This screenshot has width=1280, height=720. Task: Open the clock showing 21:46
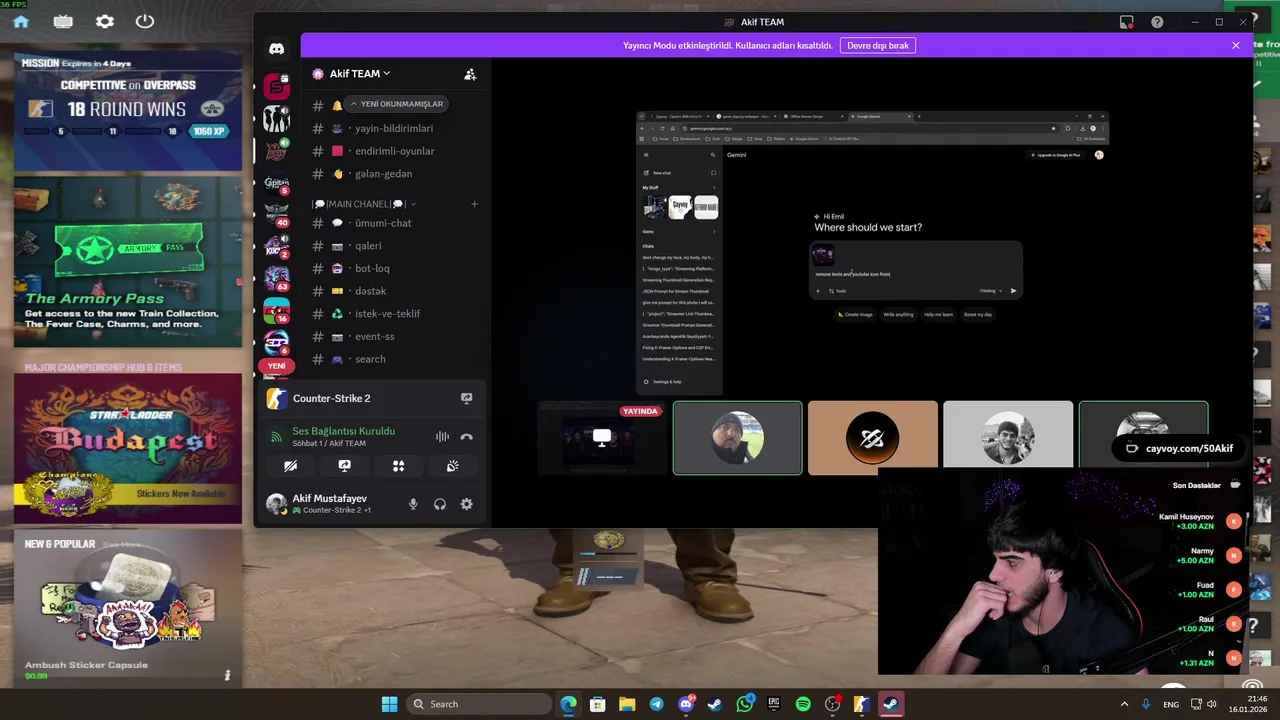[x=1249, y=704]
